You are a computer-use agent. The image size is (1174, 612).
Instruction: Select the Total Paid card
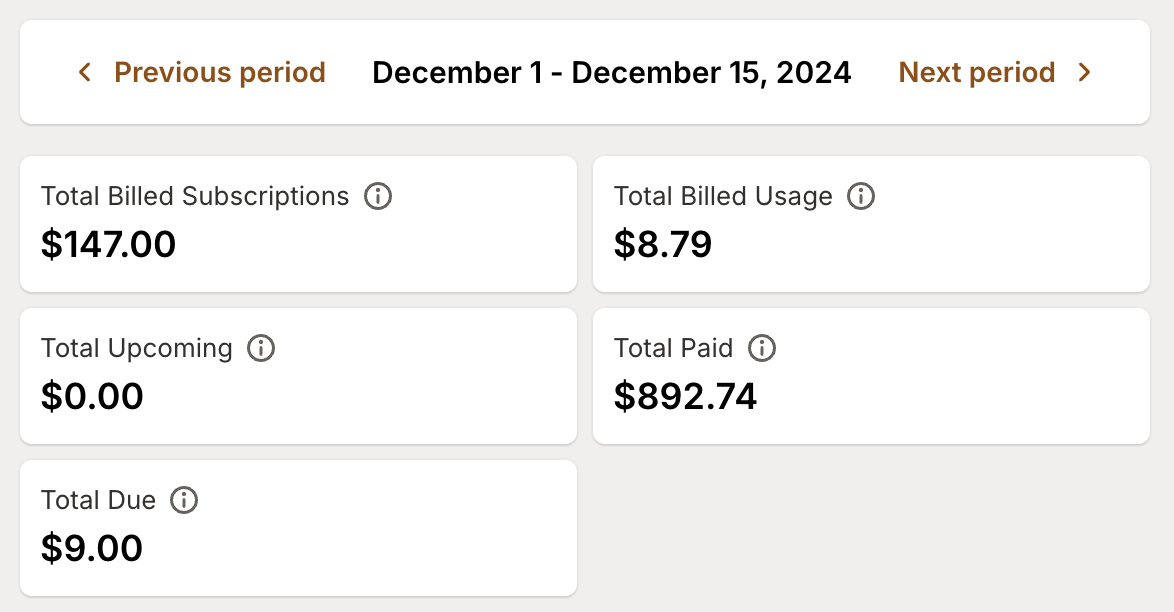click(871, 375)
